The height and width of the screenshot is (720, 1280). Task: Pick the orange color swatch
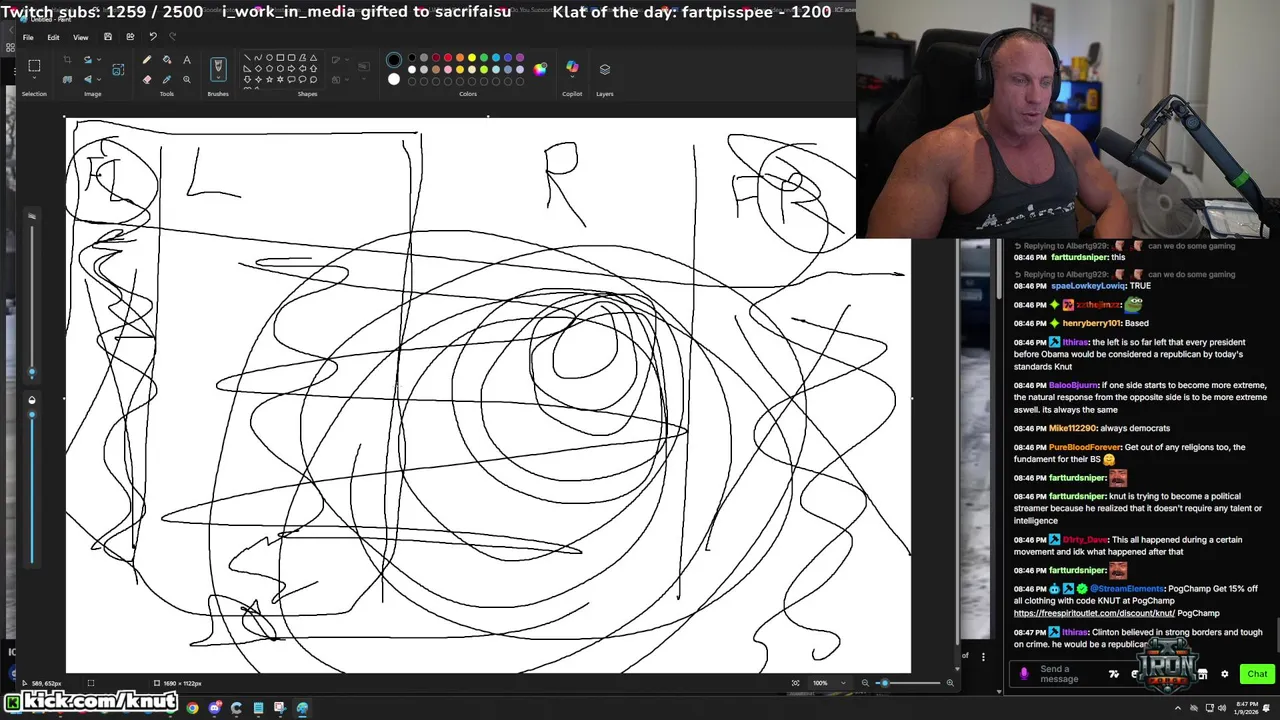460,57
